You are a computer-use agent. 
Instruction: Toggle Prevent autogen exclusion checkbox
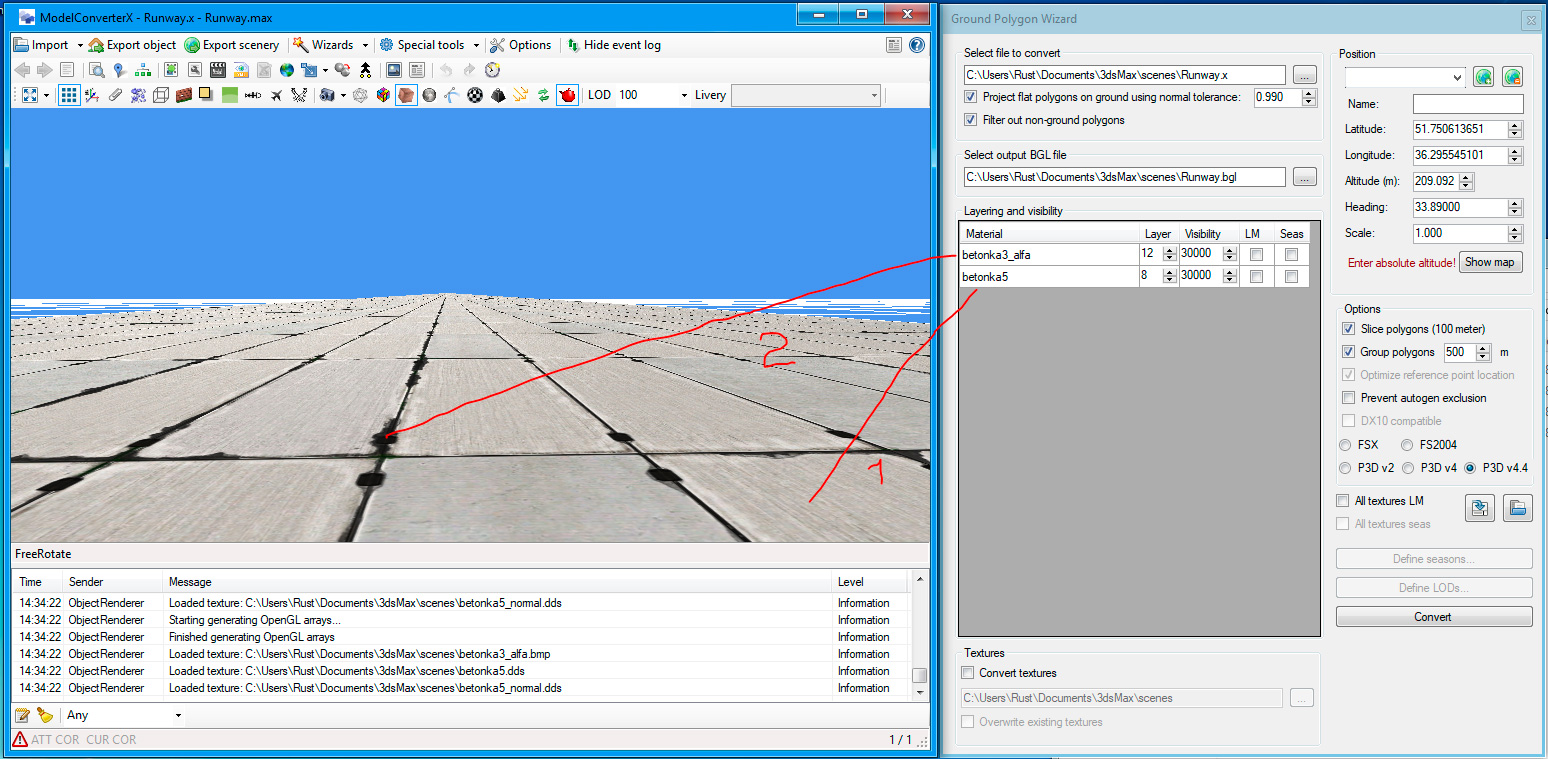tap(1347, 398)
